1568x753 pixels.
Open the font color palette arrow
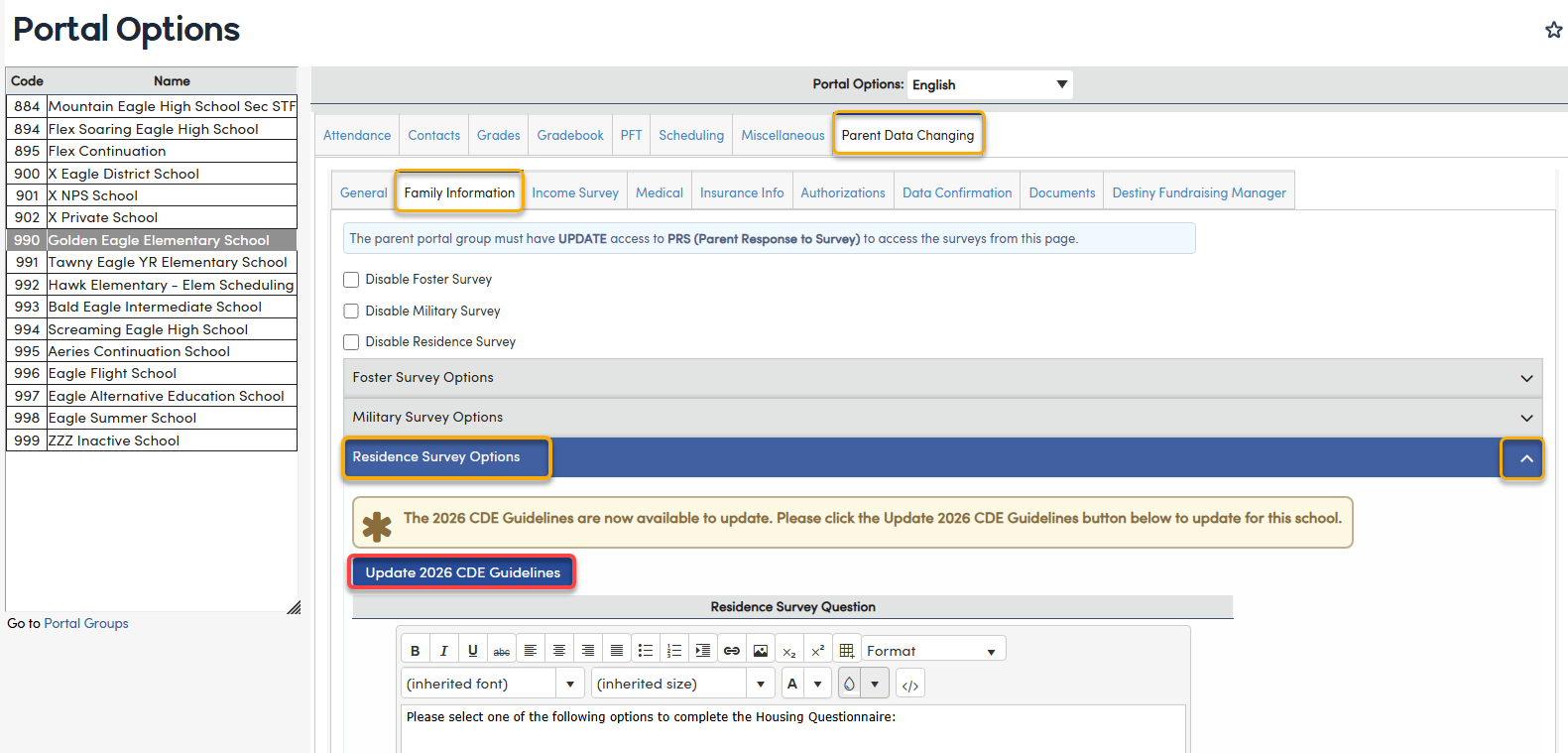pyautogui.click(x=817, y=684)
